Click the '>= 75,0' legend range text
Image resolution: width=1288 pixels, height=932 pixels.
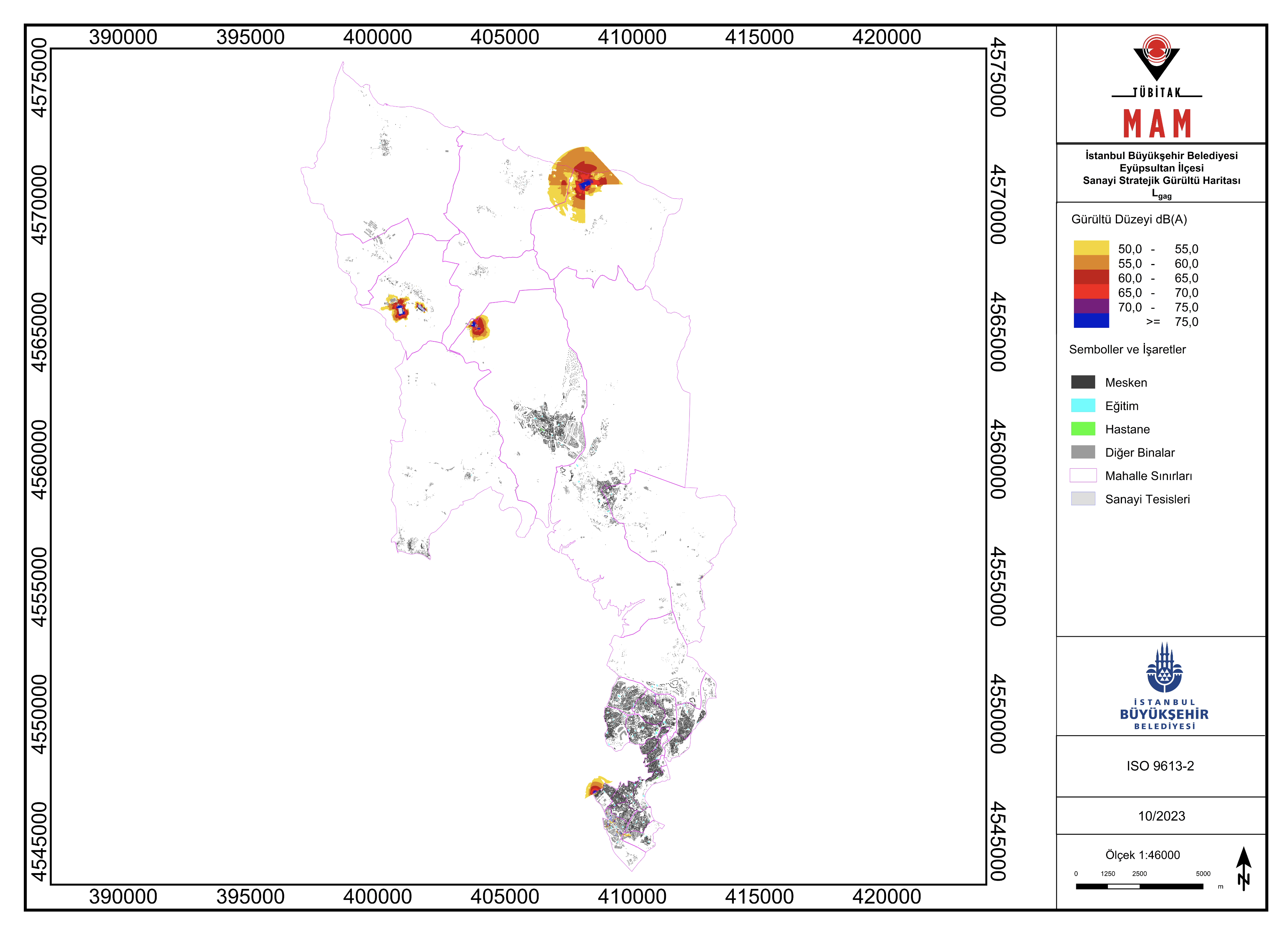(1172, 321)
